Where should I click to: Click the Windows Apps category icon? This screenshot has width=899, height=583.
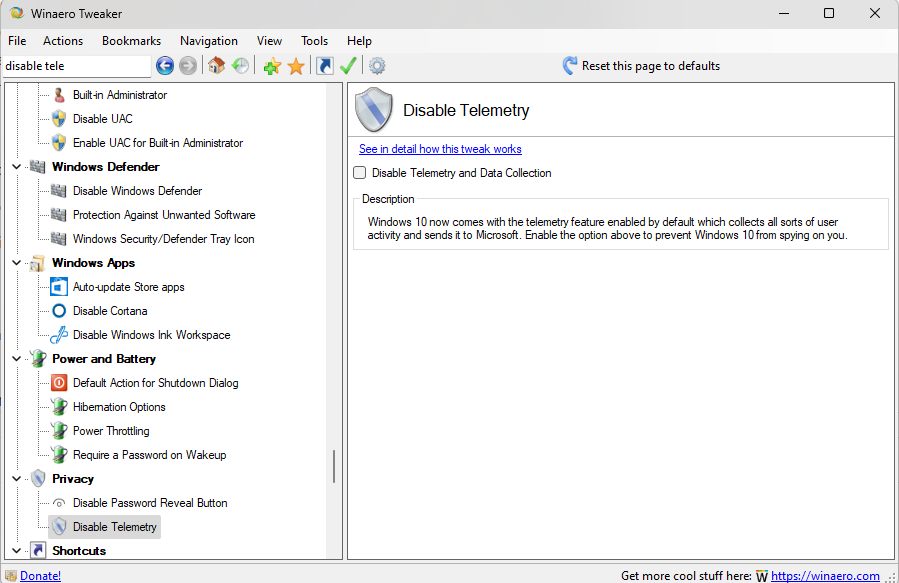38,263
